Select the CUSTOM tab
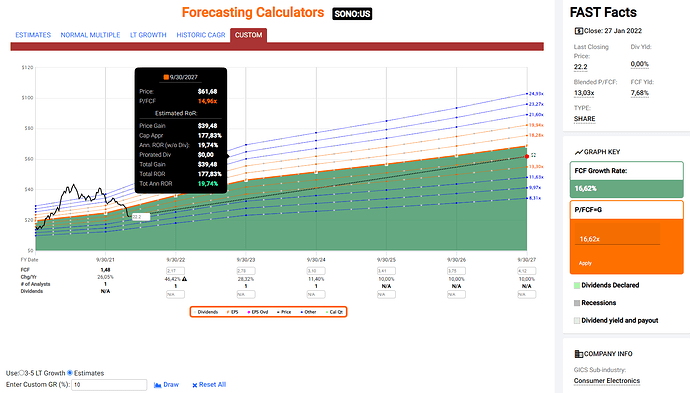This screenshot has width=690, height=393. coord(248,35)
